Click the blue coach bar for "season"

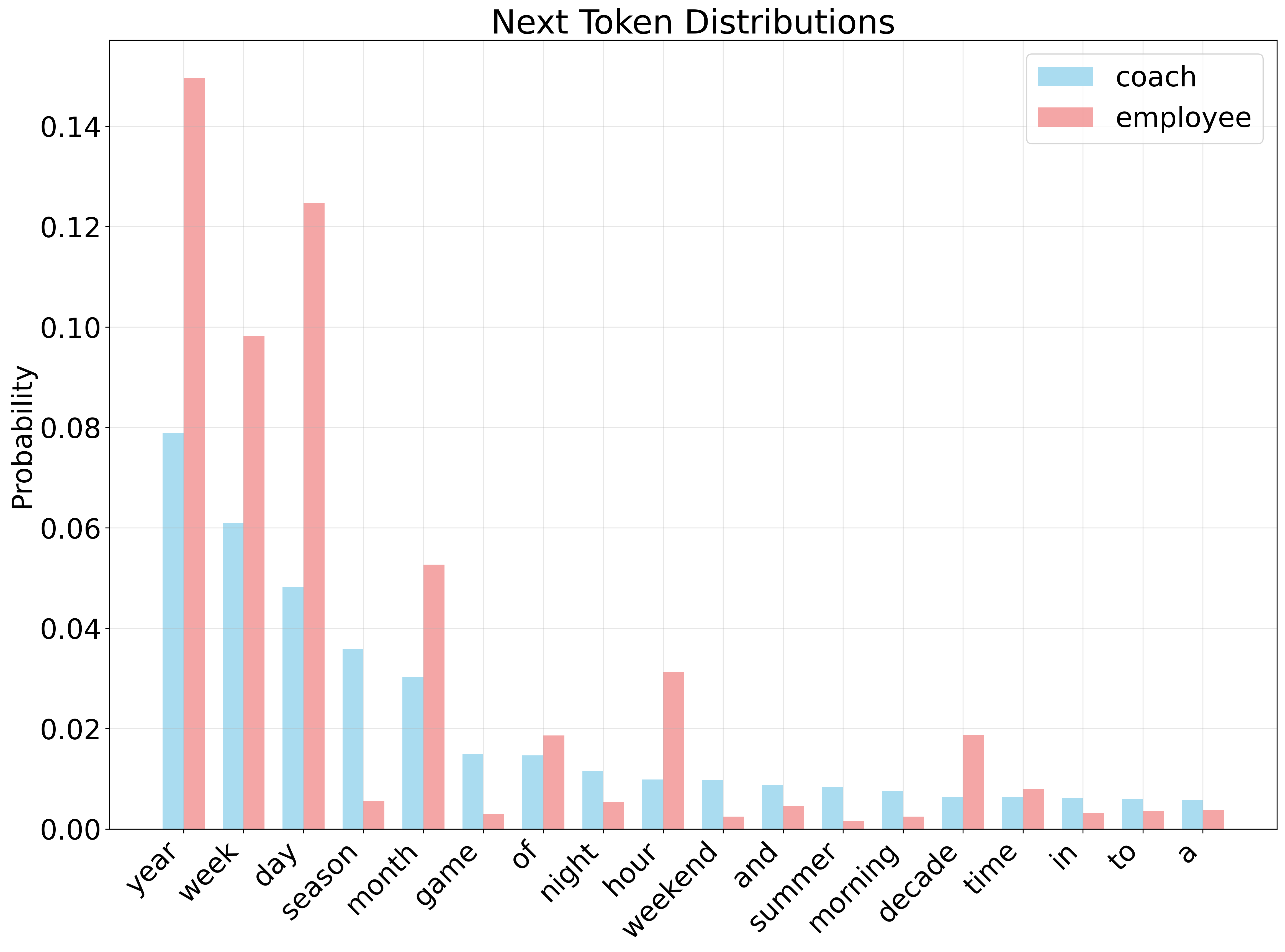353,739
